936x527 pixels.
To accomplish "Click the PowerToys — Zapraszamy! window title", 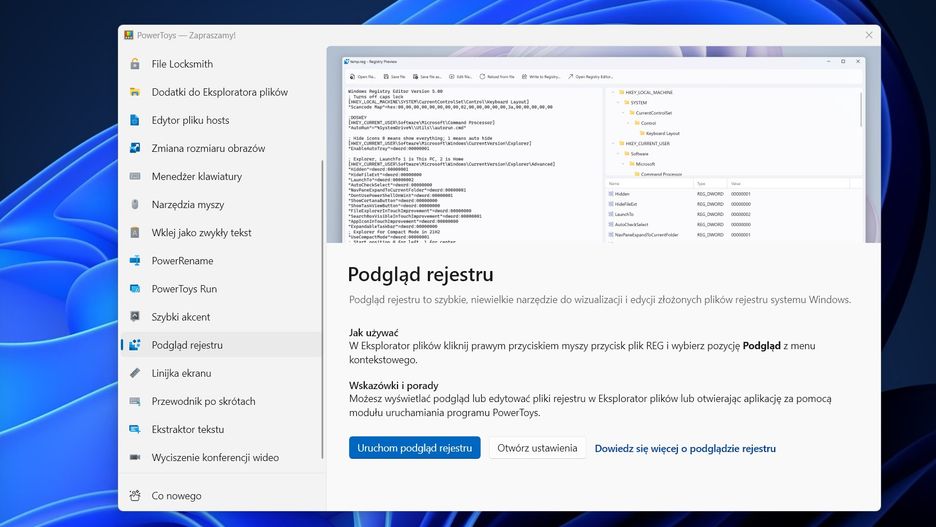I will coord(186,35).
